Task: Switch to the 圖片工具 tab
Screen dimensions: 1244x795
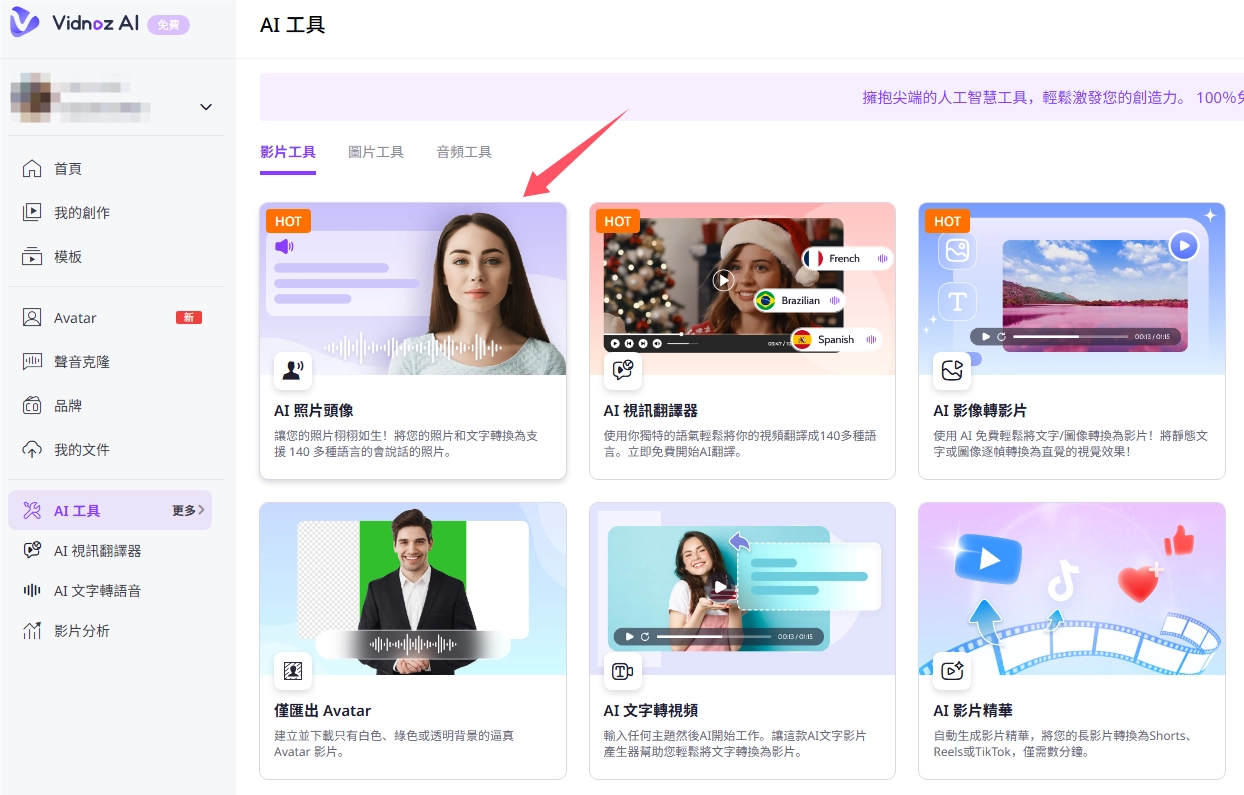Action: [376, 152]
